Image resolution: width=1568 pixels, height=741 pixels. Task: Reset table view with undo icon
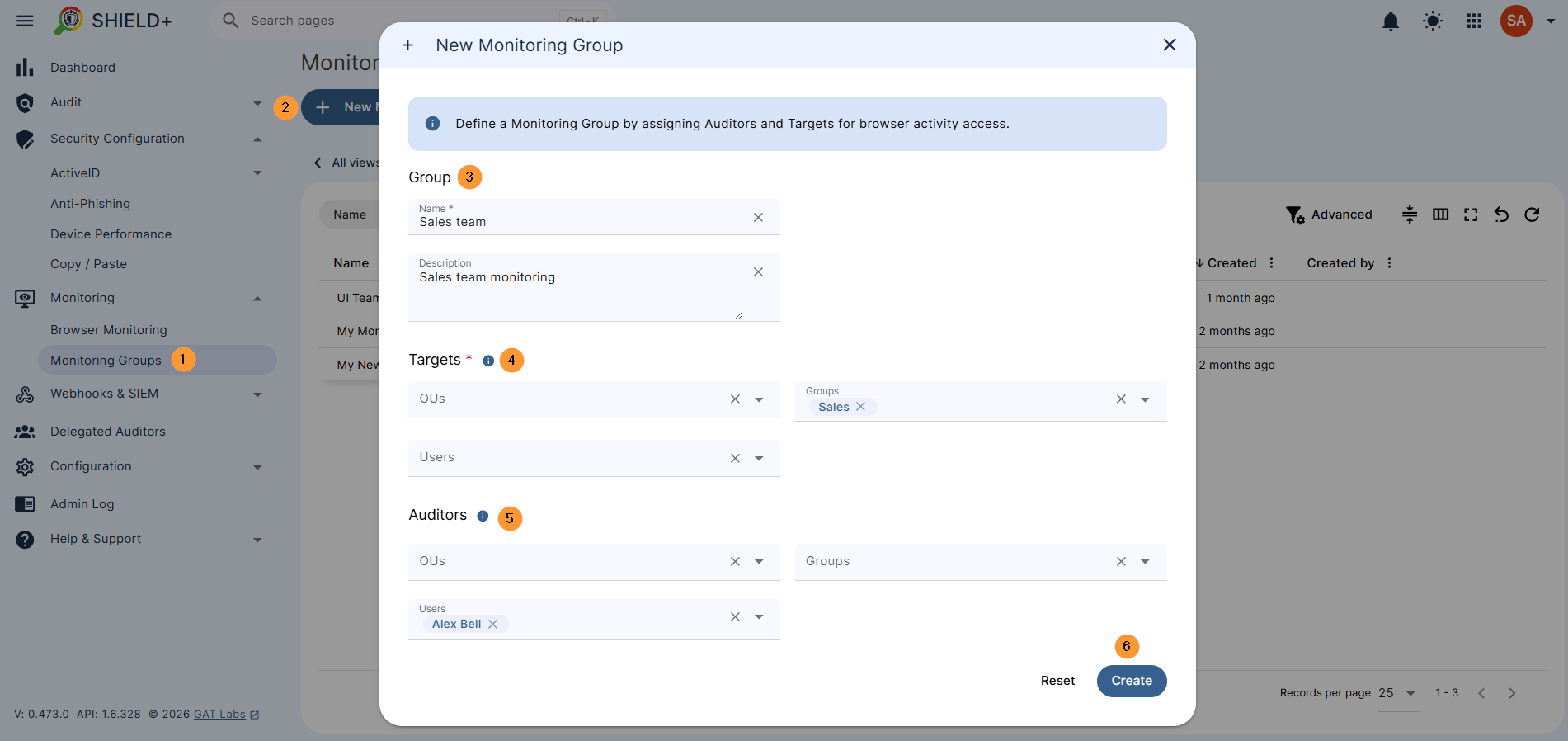tap(1501, 215)
